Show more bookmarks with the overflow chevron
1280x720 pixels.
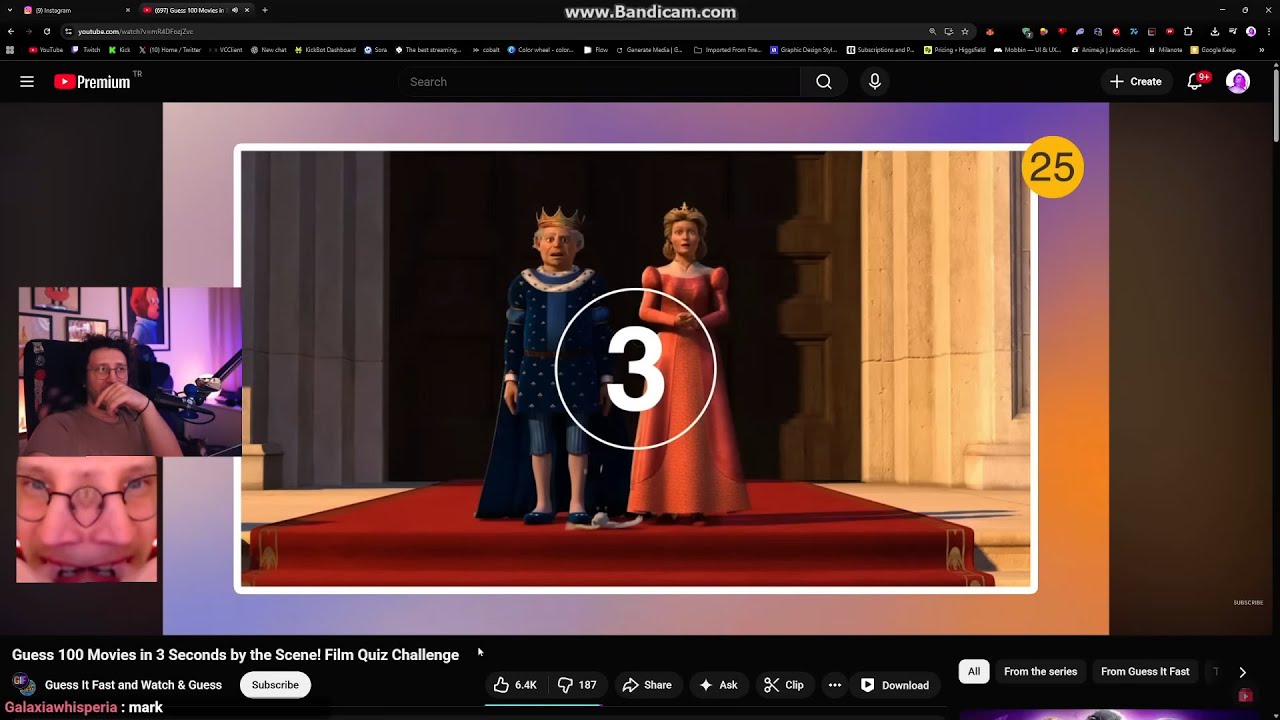coord(1261,49)
